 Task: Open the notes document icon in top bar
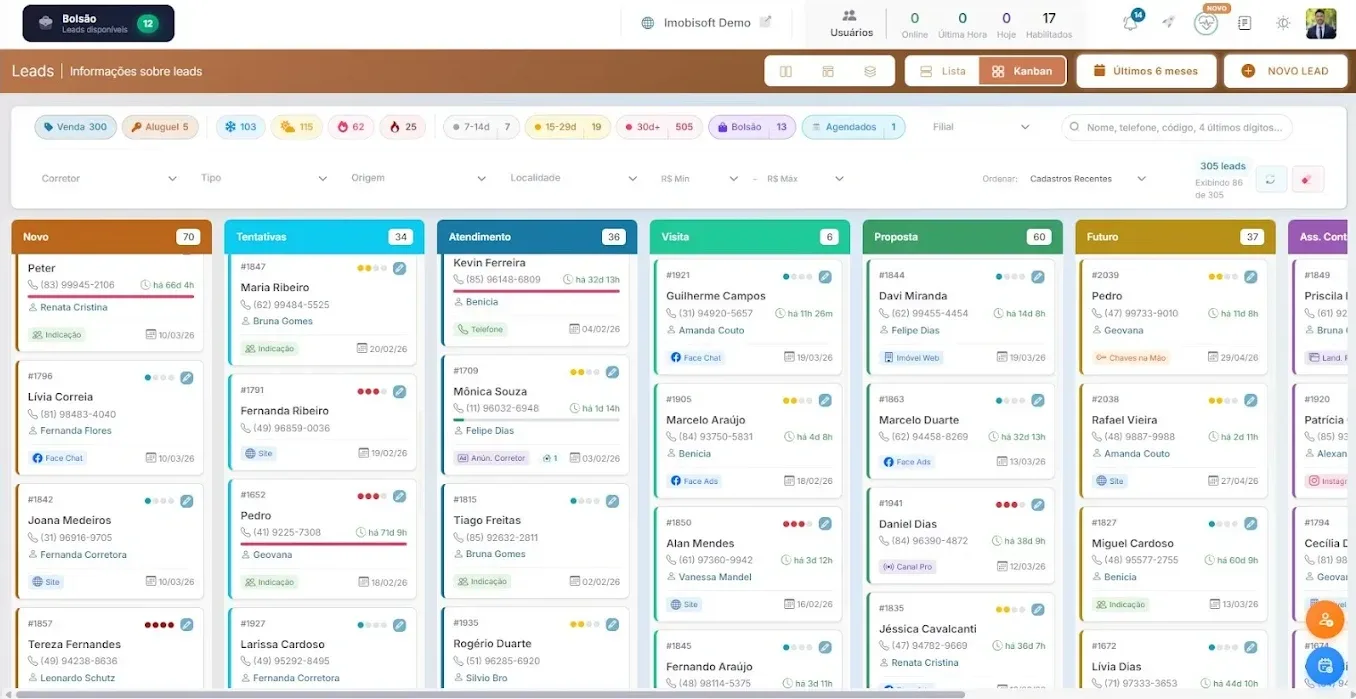[x=1245, y=22]
